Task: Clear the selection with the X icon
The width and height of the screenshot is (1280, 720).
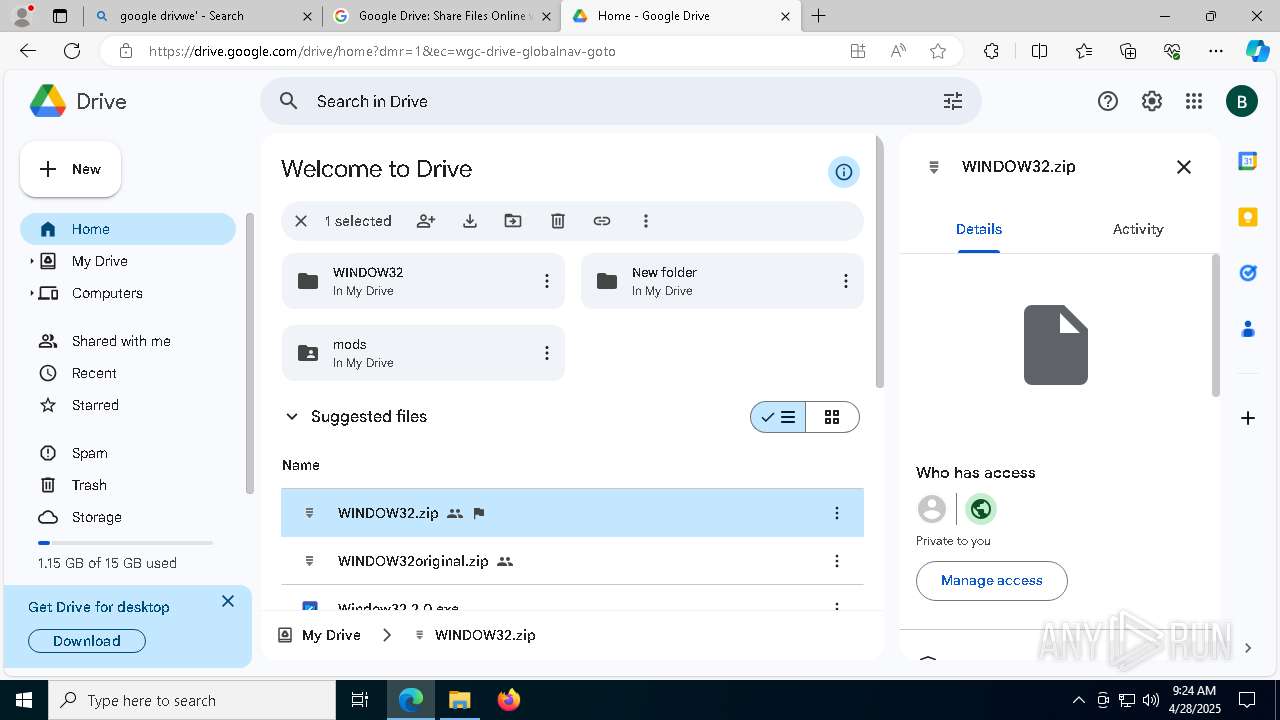Action: (301, 221)
